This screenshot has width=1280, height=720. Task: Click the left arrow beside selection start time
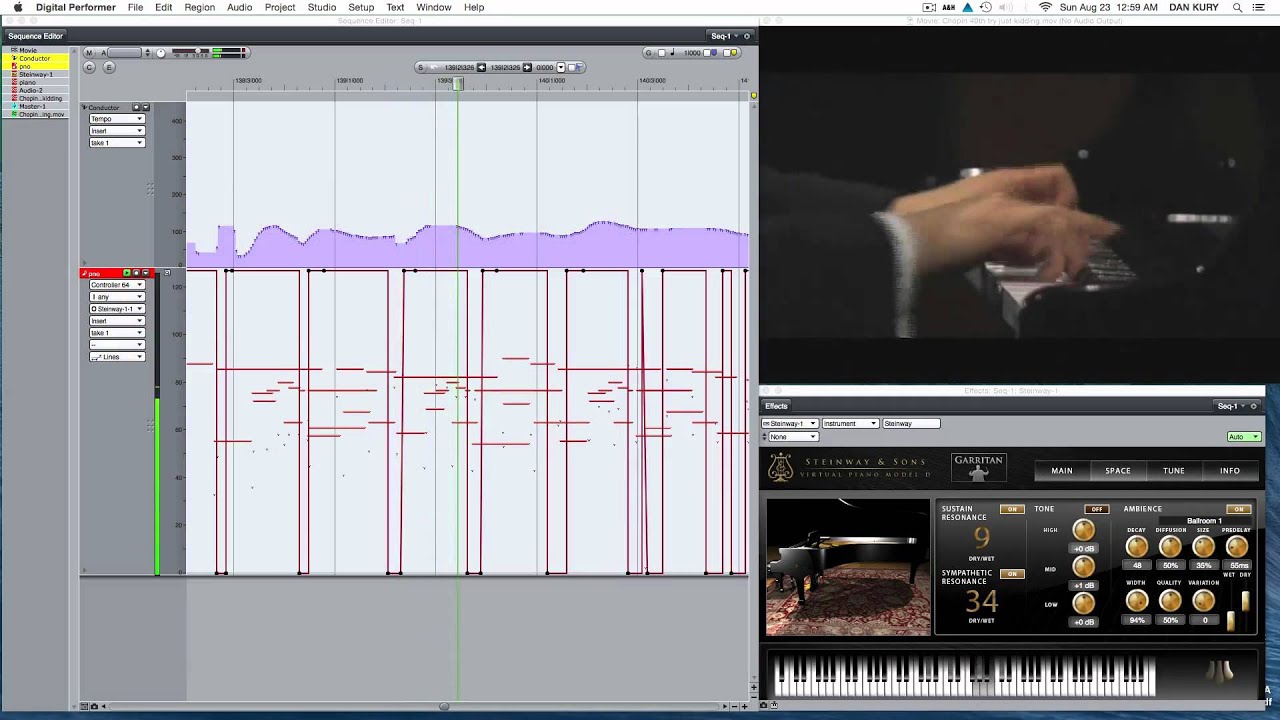pos(481,67)
